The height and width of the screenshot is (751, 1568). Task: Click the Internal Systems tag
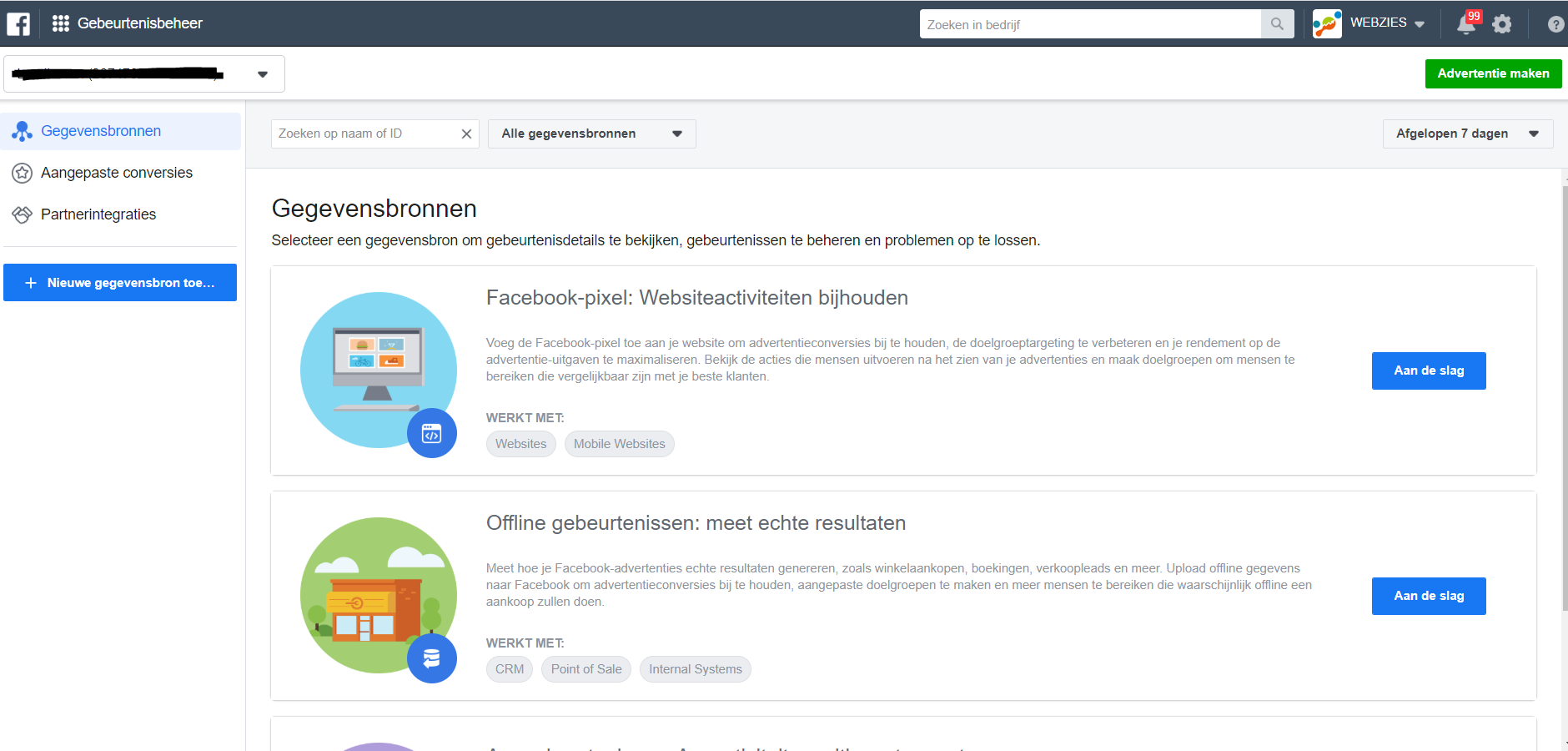(x=696, y=669)
